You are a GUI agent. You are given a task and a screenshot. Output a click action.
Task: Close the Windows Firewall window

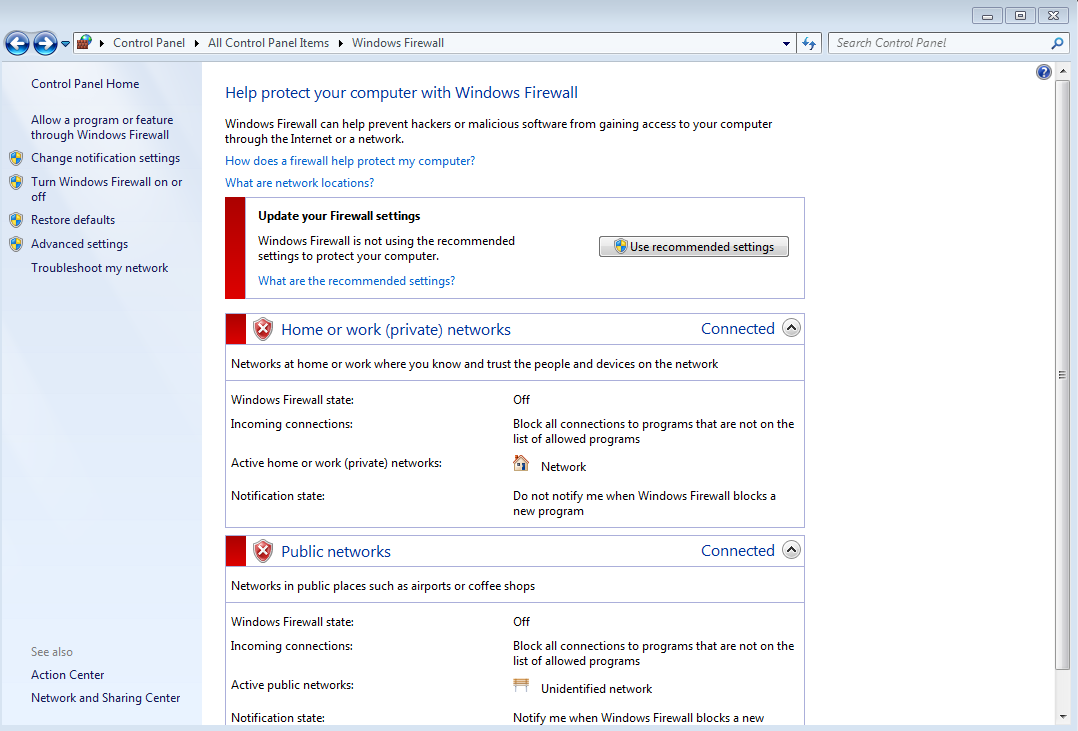point(1053,16)
